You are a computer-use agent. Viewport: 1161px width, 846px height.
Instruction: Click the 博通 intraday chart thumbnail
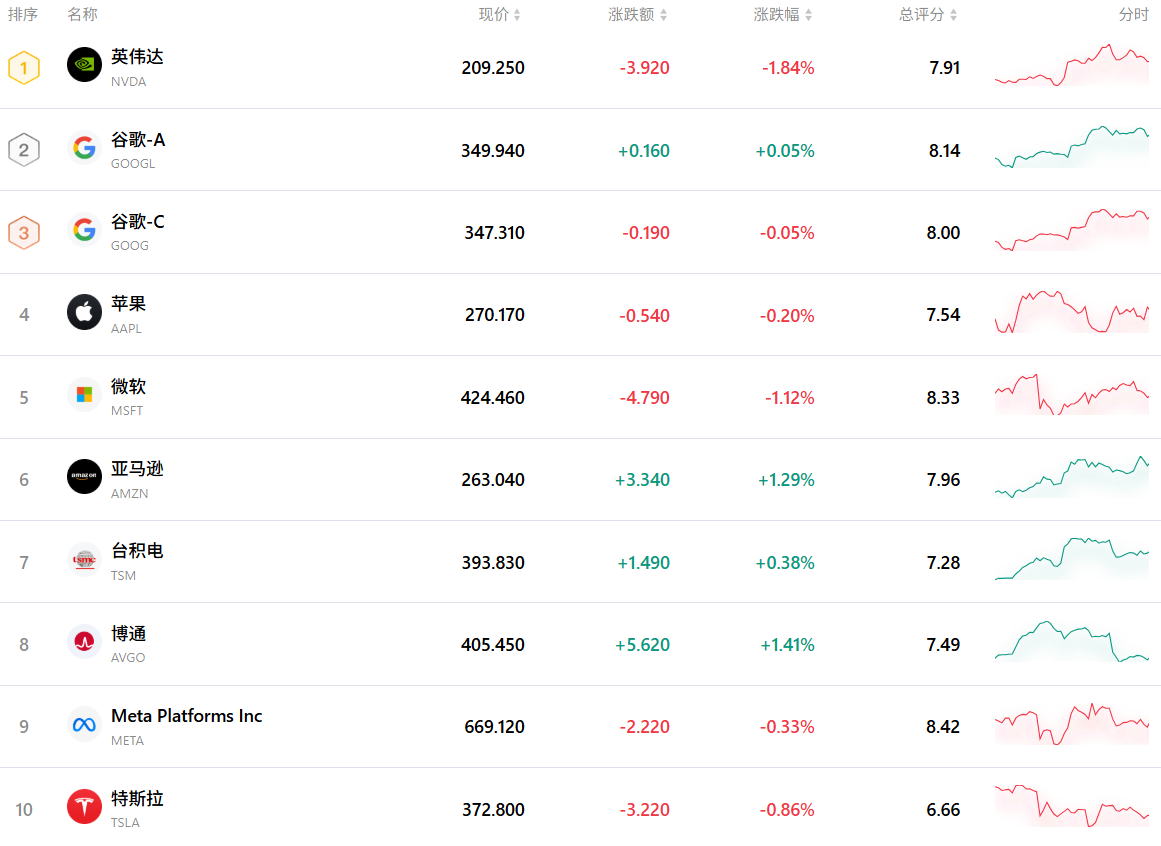click(x=1071, y=641)
